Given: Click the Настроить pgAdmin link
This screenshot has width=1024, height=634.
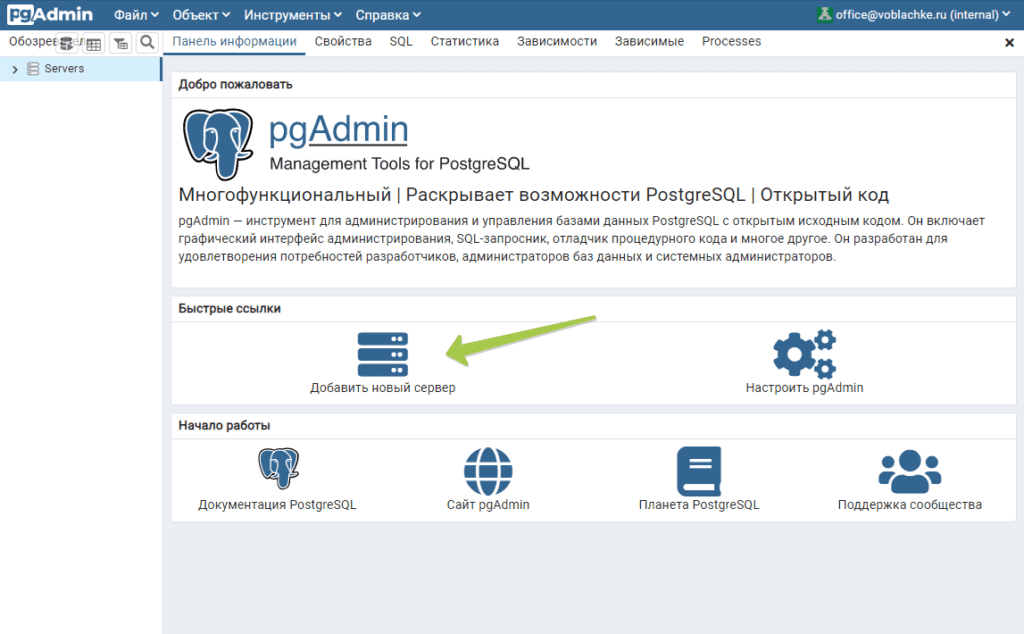Looking at the screenshot, I should click(x=805, y=387).
